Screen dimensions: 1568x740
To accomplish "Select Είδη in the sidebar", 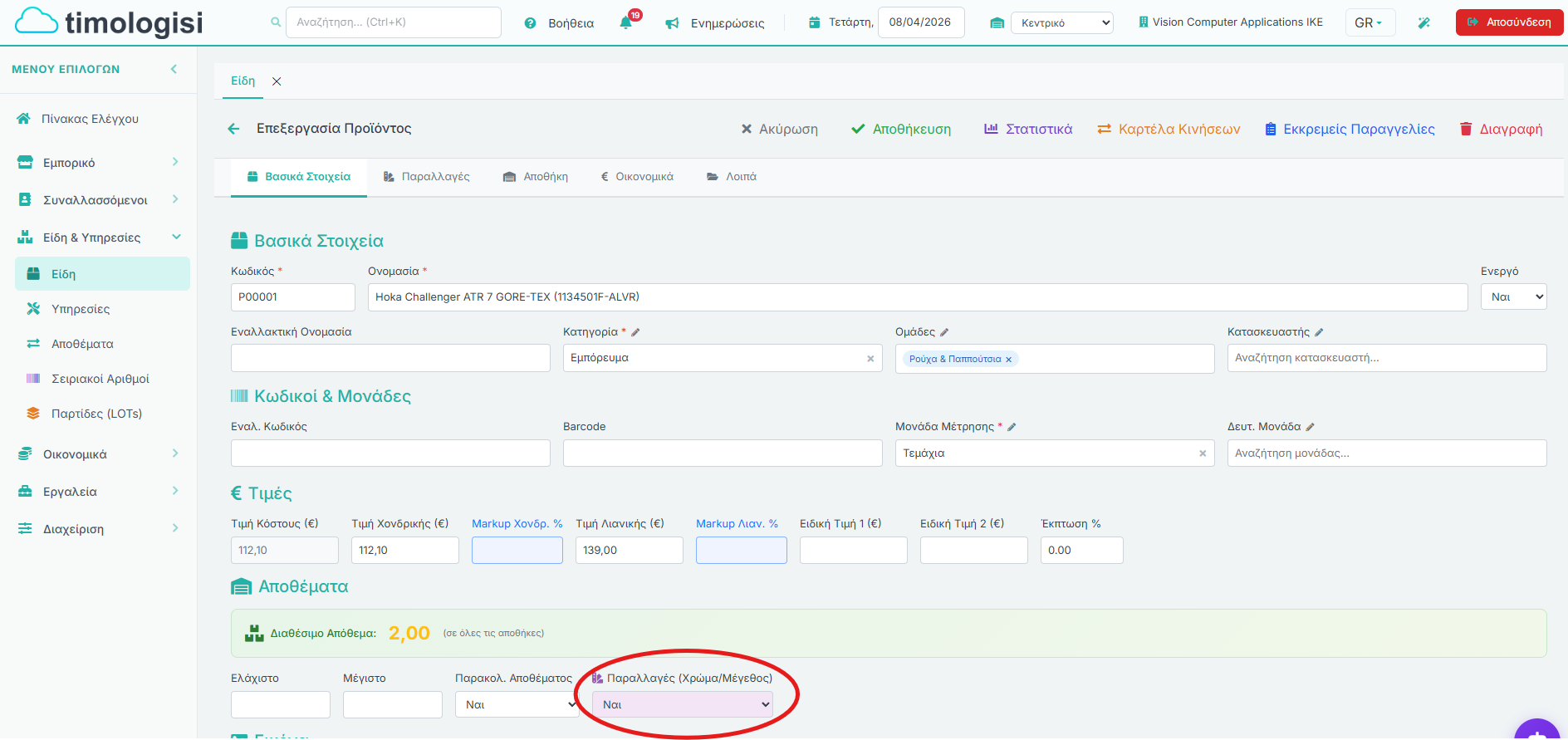I will 102,274.
